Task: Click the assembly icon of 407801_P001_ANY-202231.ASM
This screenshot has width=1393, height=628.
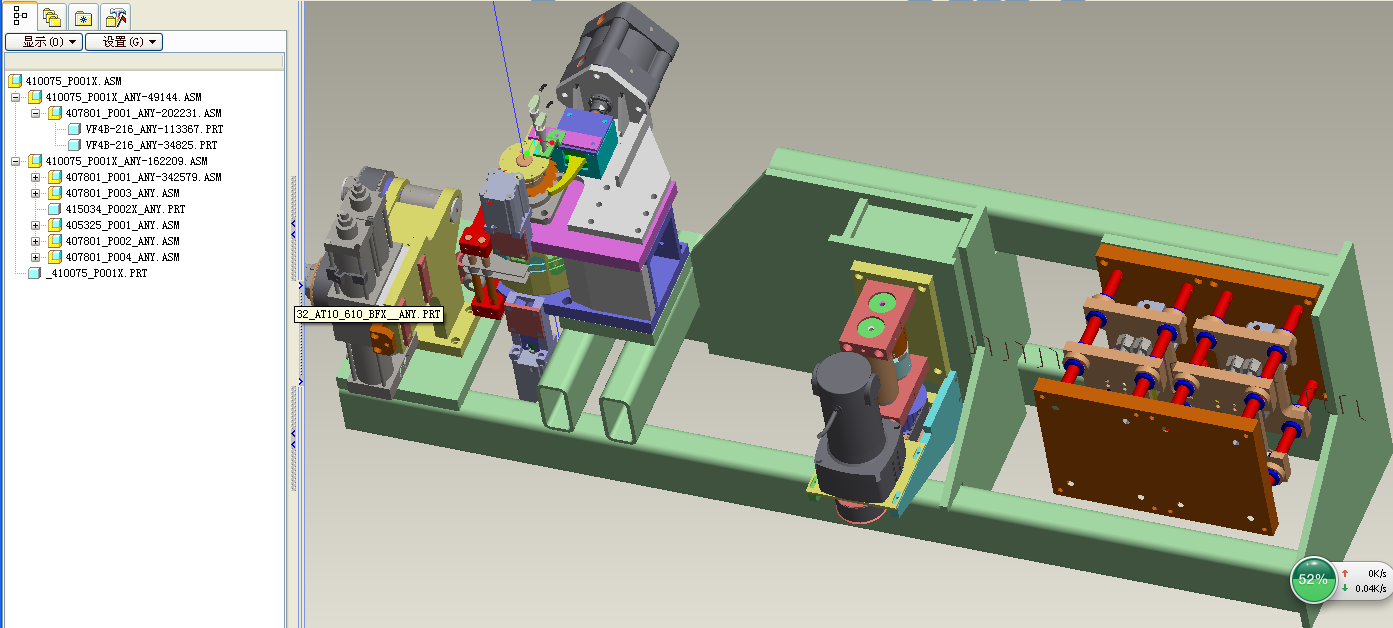Action: tap(54, 113)
